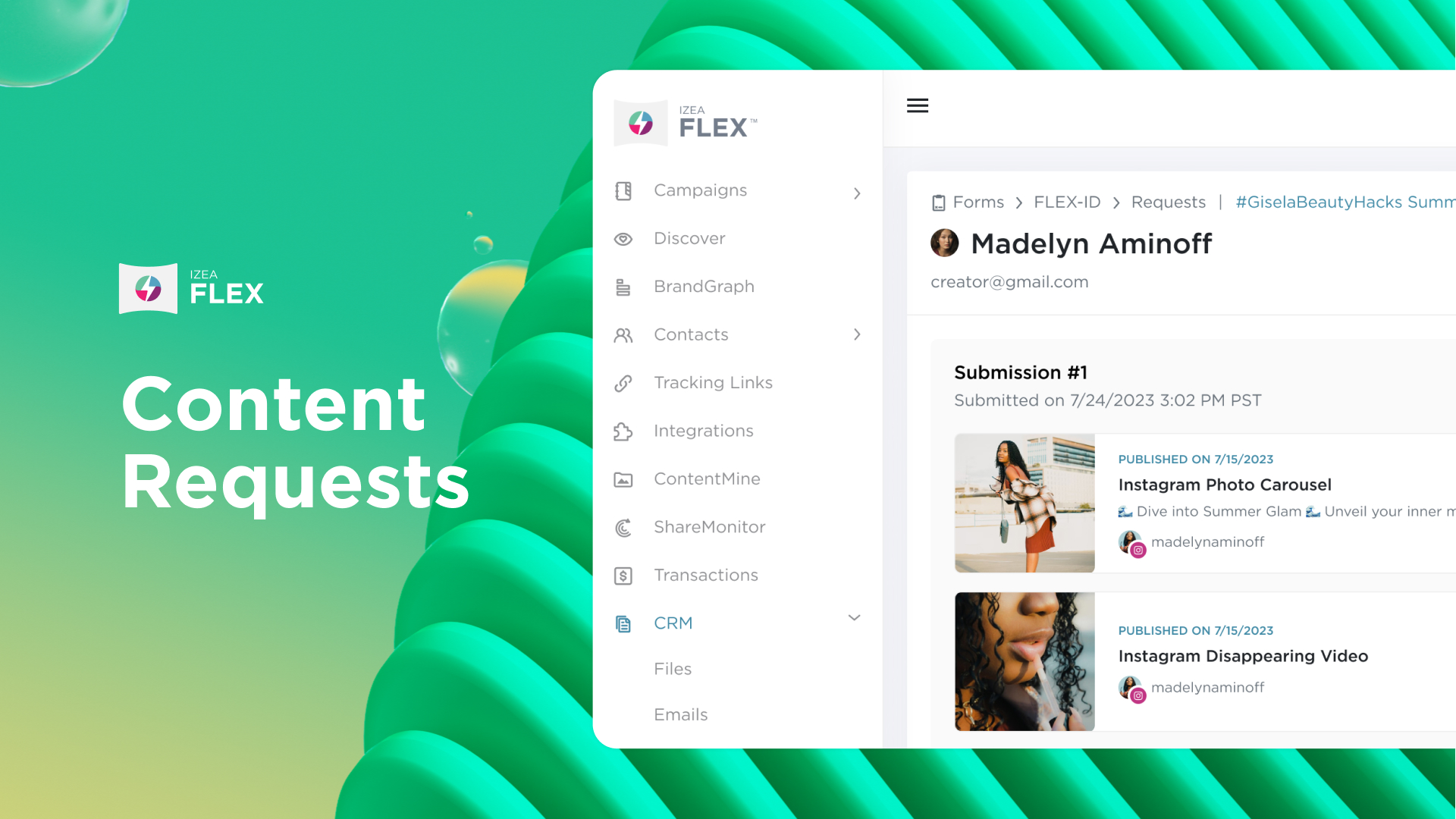The image size is (1456, 819).
Task: Open the hamburger menu icon
Action: (x=918, y=106)
